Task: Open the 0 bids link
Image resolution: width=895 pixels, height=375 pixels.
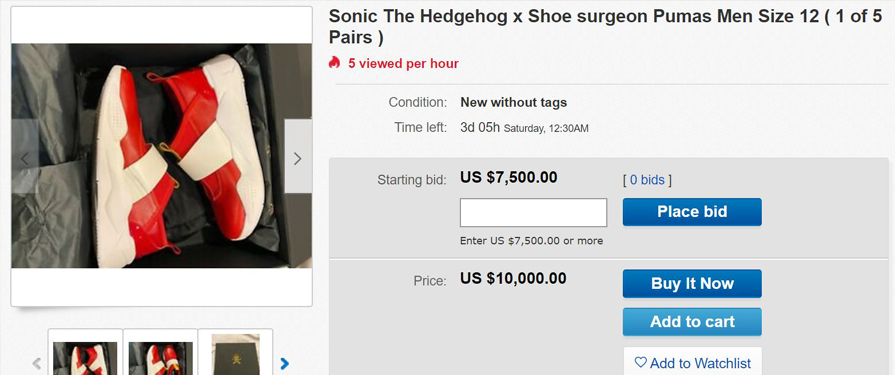Action: tap(647, 180)
